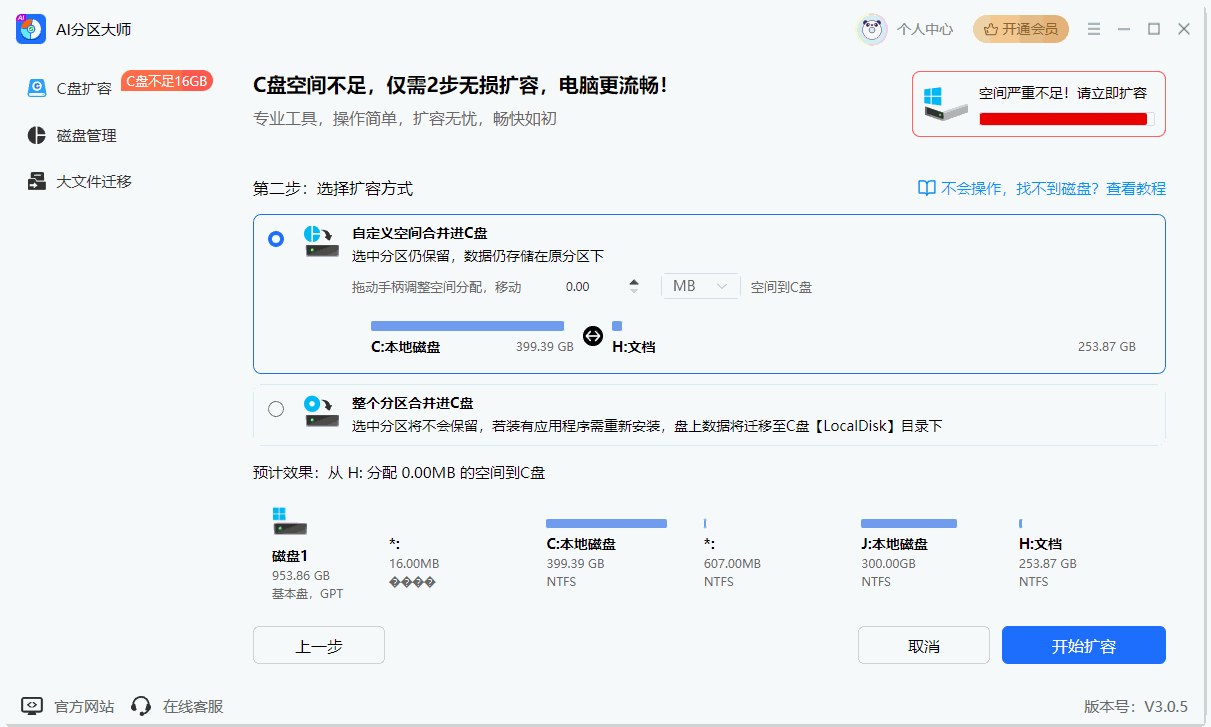Click the H:文档 disk icon in the overview
The height and width of the screenshot is (727, 1211).
click(x=1021, y=523)
